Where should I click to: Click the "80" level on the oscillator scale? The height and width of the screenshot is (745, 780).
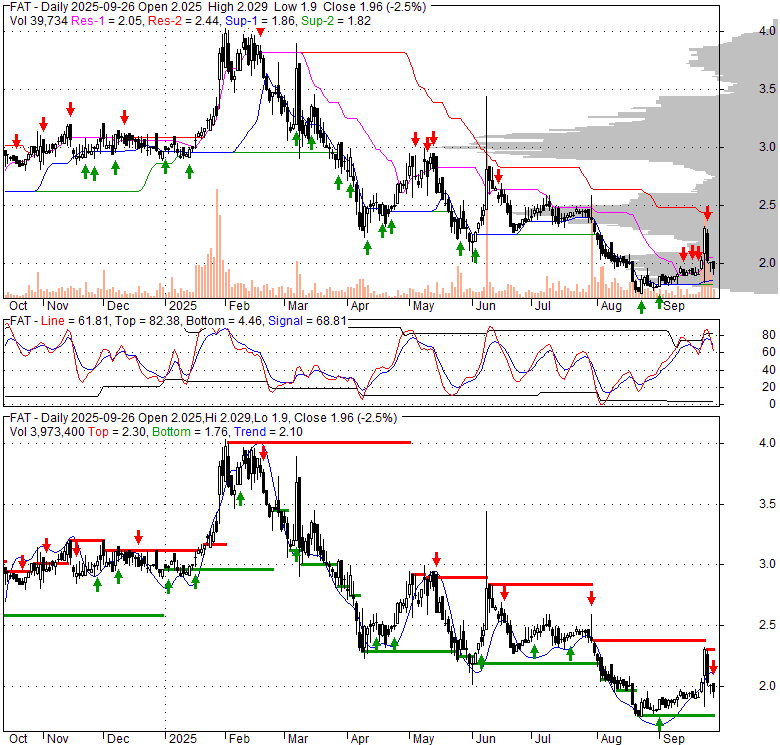[769, 335]
